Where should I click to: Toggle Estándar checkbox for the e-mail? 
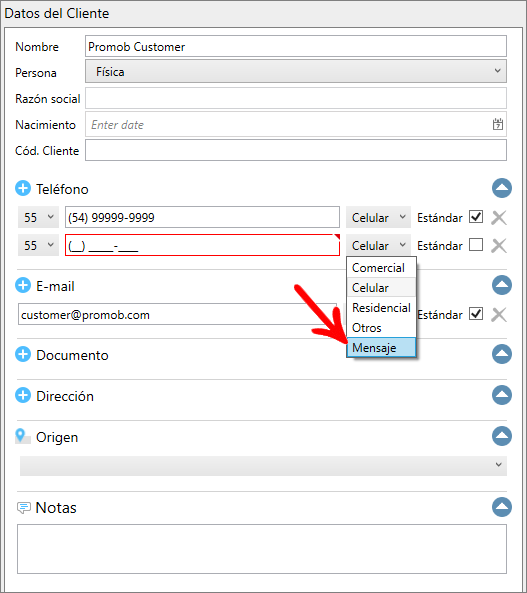[x=476, y=314]
